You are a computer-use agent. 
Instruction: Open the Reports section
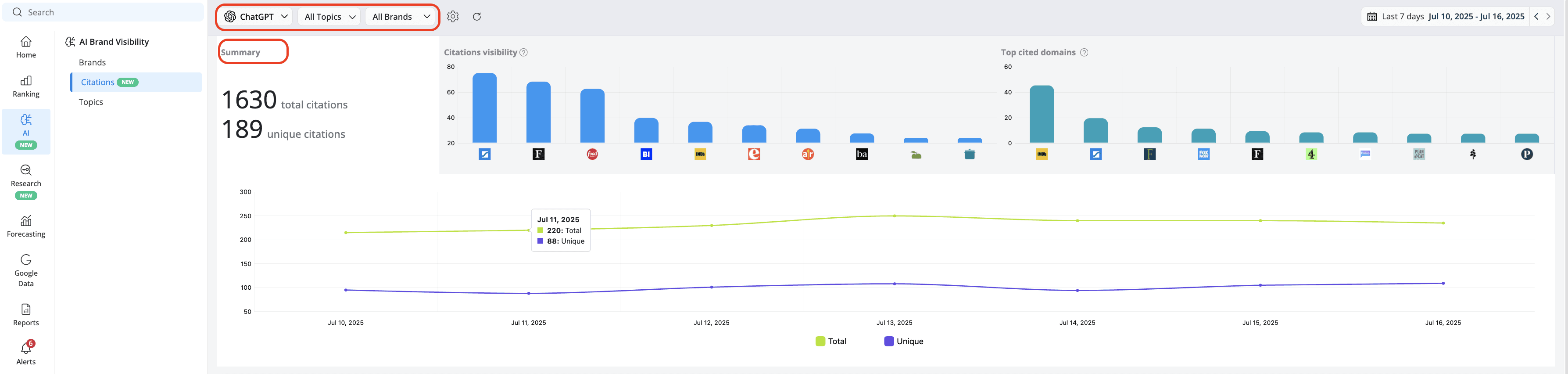pyautogui.click(x=25, y=315)
